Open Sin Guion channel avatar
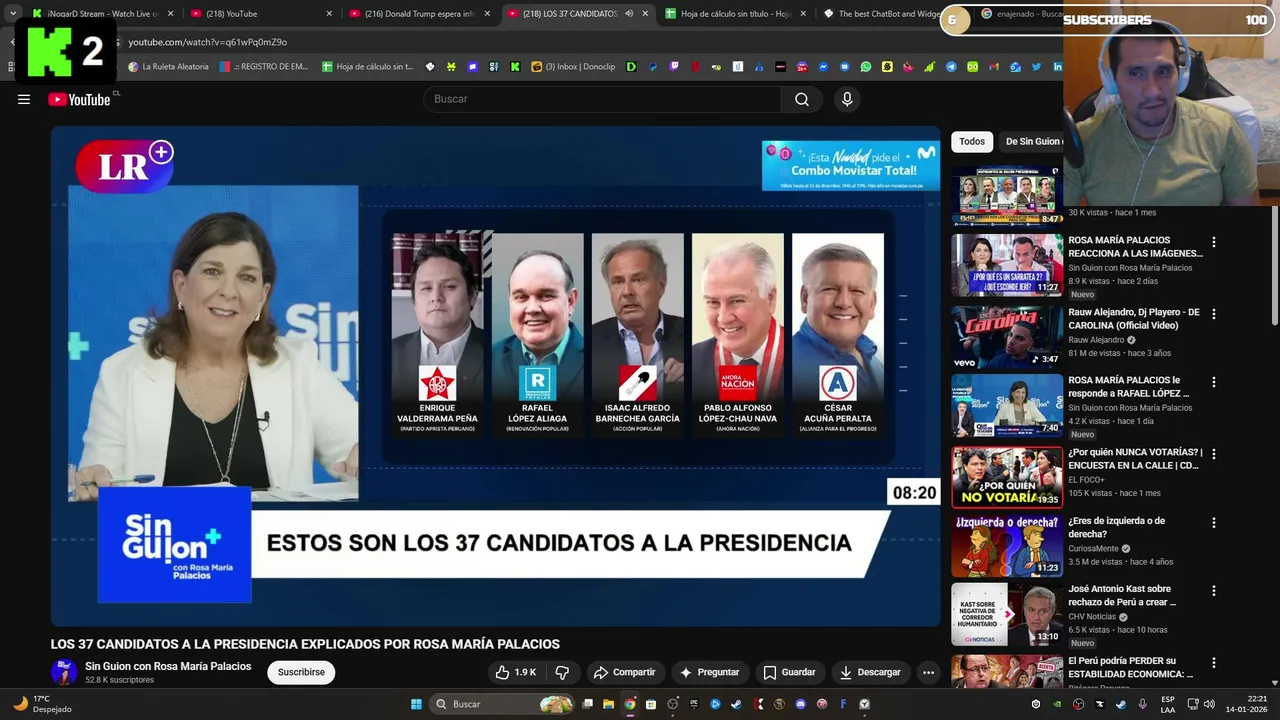 coord(64,672)
